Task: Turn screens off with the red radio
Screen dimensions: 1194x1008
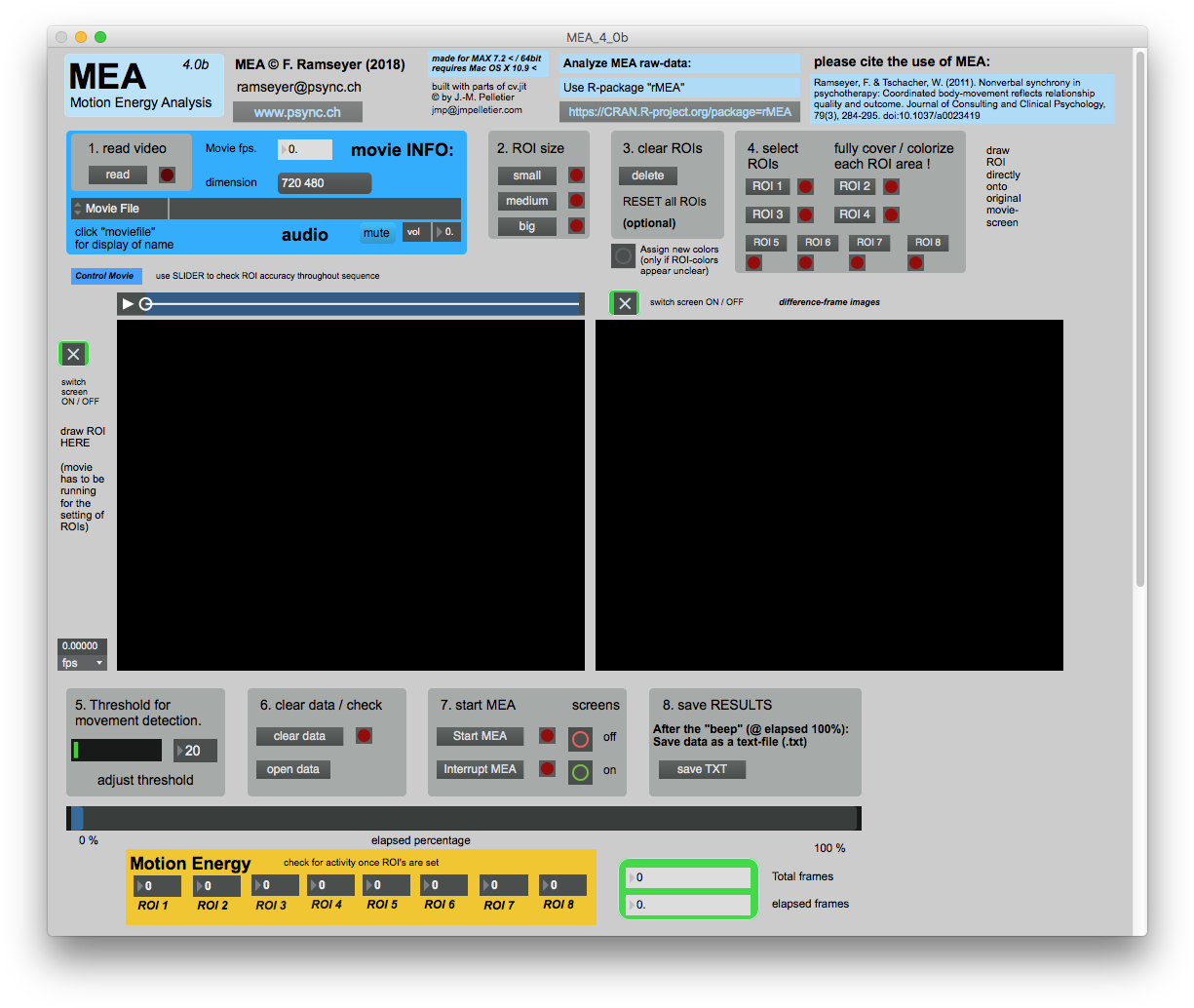Action: click(x=580, y=739)
